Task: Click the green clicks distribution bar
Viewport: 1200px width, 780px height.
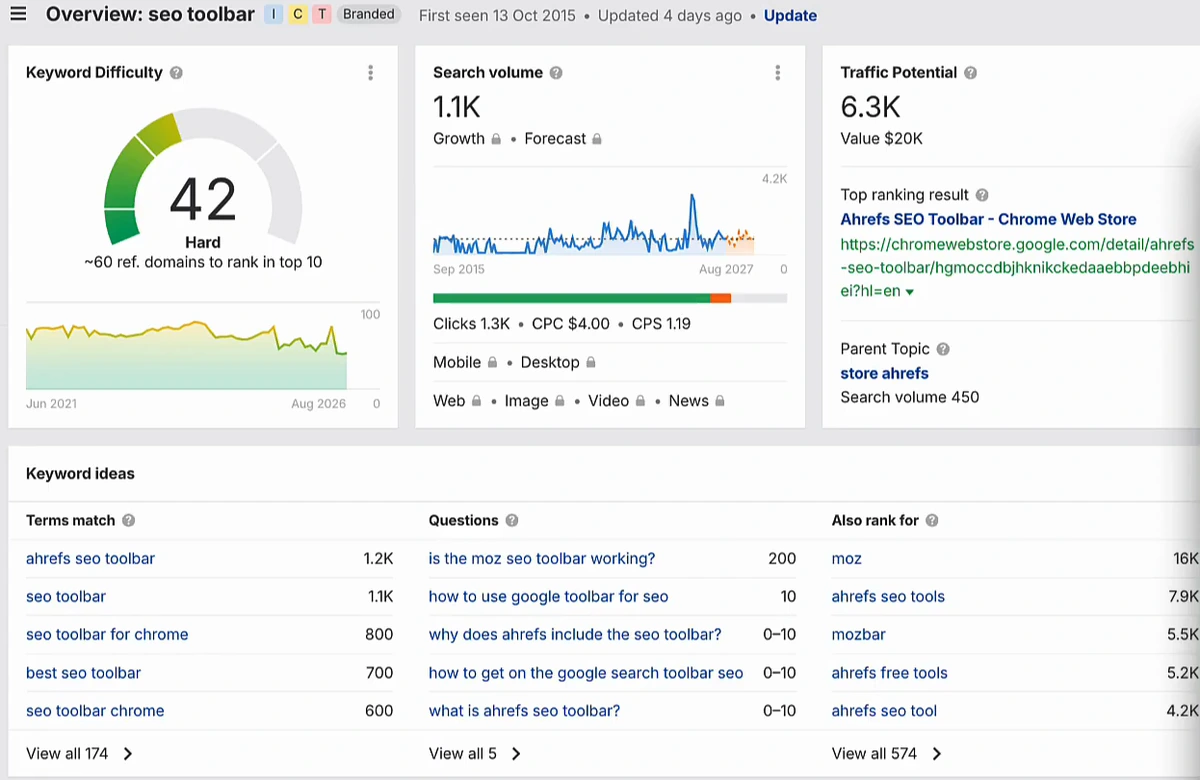Action: click(x=571, y=298)
